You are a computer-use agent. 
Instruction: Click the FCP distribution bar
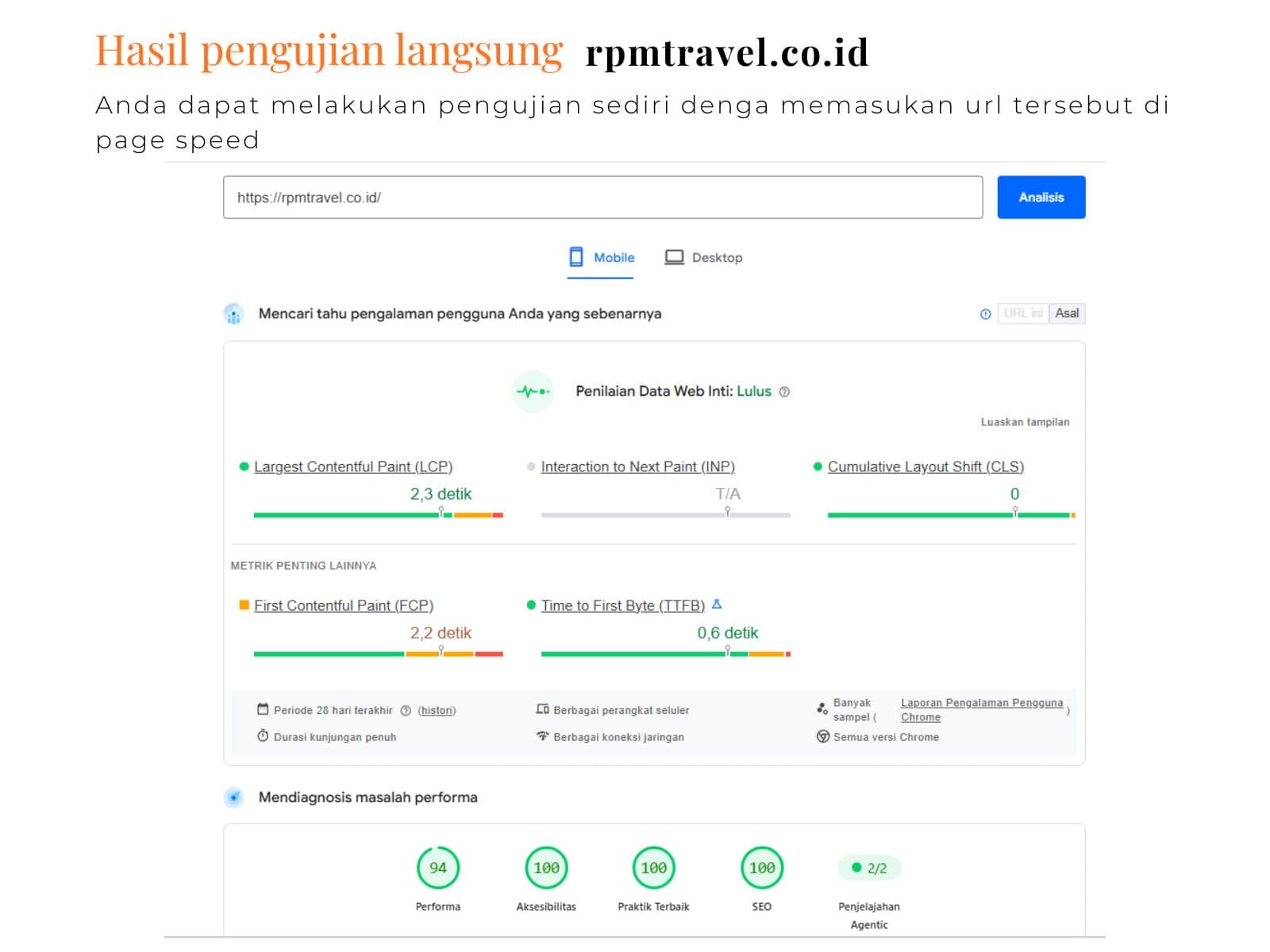tap(379, 654)
